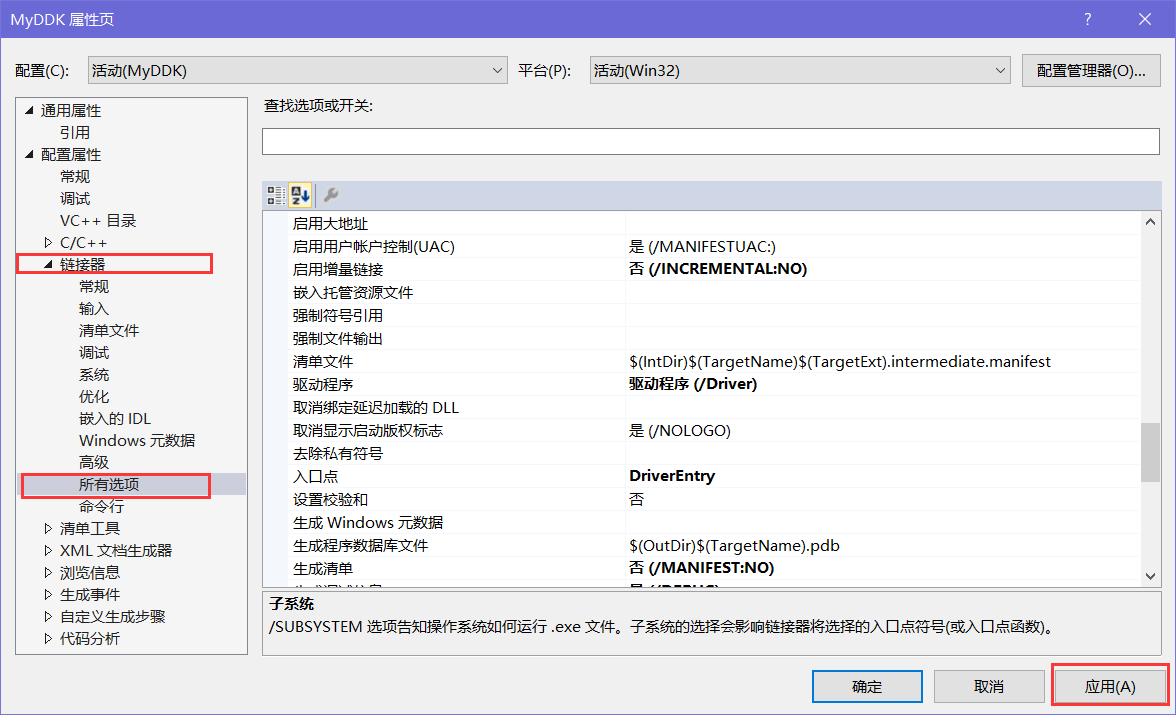Select the Alphabetical sort toolbar icon
1176x715 pixels.
[300, 196]
